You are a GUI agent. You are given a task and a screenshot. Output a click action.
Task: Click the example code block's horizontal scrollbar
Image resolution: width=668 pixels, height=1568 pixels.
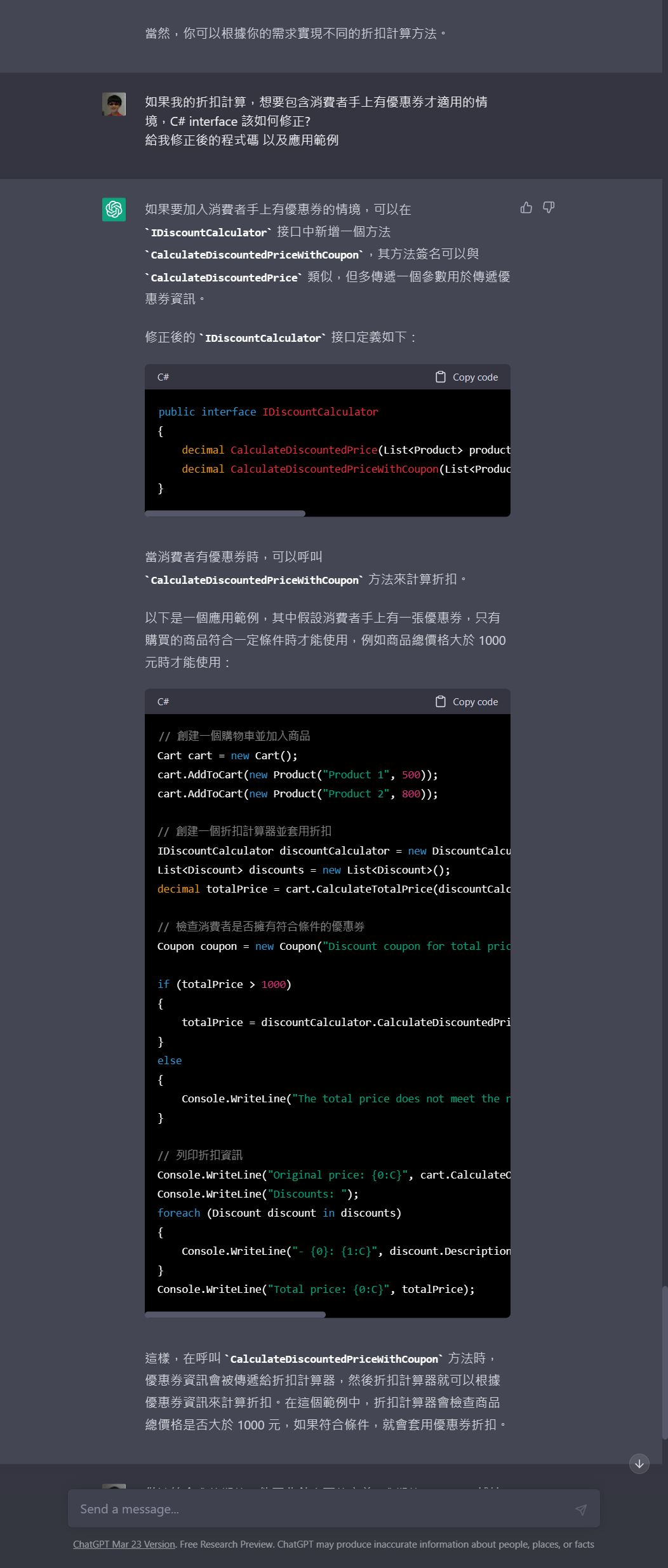point(235,1315)
